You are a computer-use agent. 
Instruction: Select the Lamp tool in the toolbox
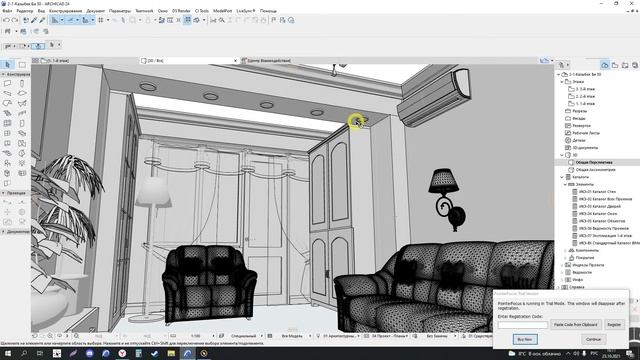tap(22, 163)
